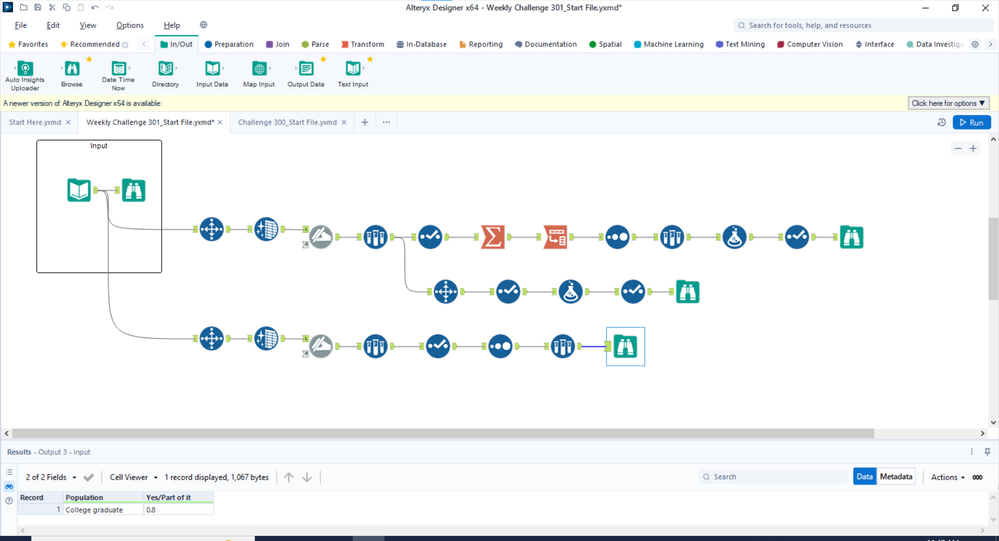Select the Directory tool in the palette
This screenshot has width=999, height=541.
tap(166, 74)
